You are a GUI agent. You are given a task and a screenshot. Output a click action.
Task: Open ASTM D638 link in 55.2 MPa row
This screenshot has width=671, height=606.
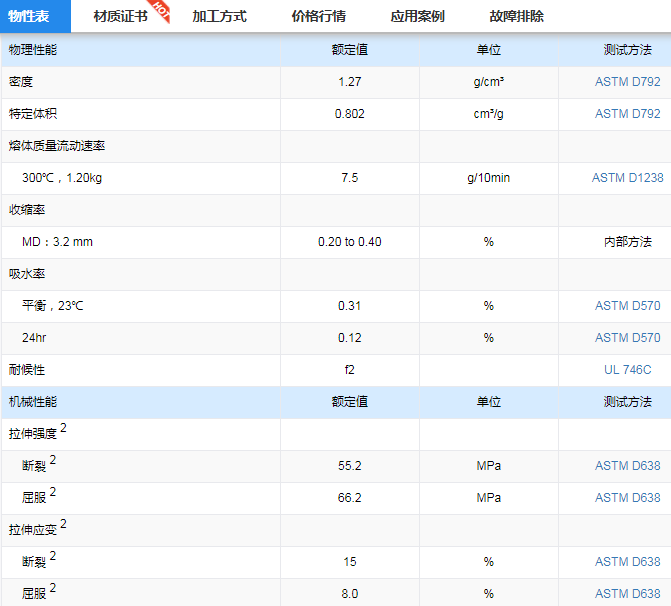[x=627, y=466]
